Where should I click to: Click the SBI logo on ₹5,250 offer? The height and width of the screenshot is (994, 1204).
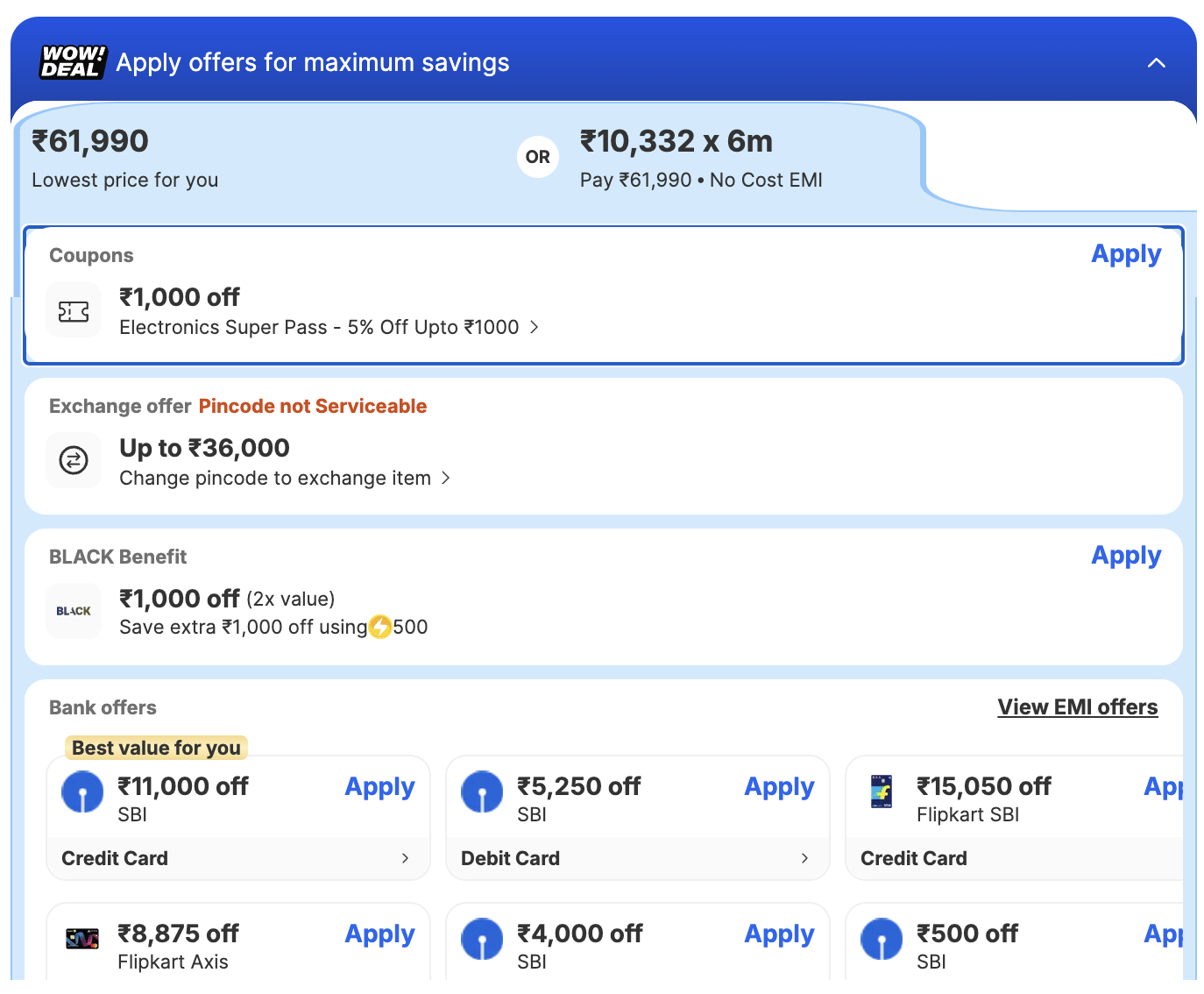click(x=482, y=792)
